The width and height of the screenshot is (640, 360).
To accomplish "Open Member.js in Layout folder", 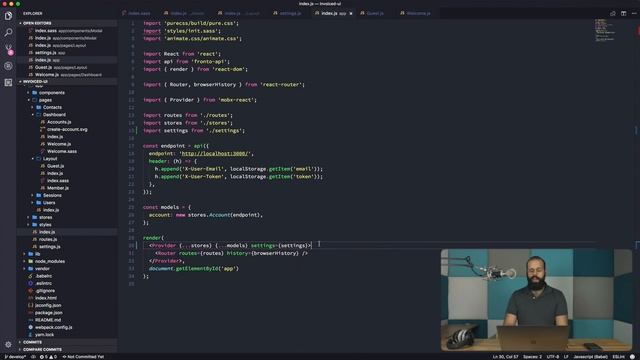I will tap(58, 188).
